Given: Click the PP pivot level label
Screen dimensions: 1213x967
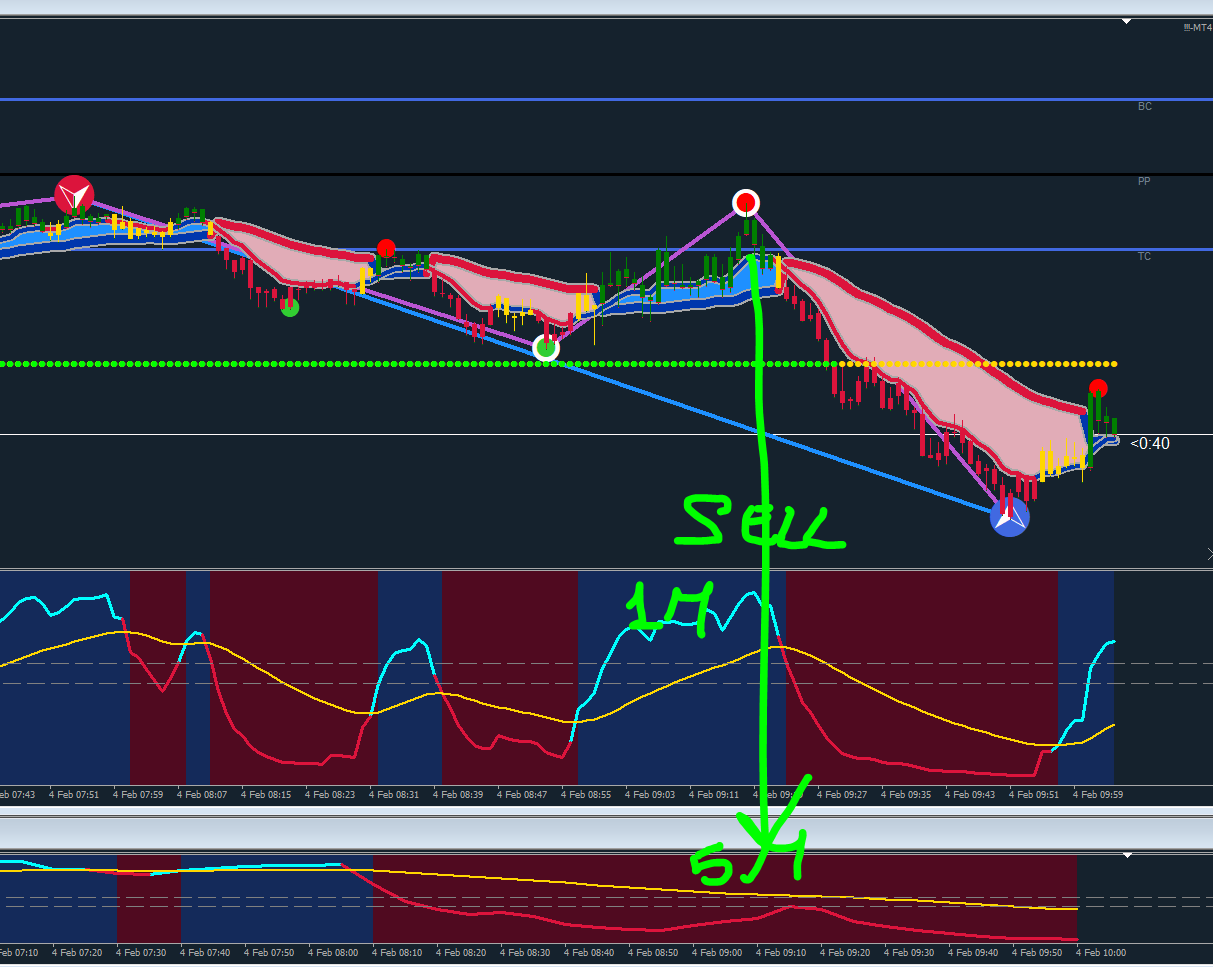Looking at the screenshot, I should coord(1144,181).
